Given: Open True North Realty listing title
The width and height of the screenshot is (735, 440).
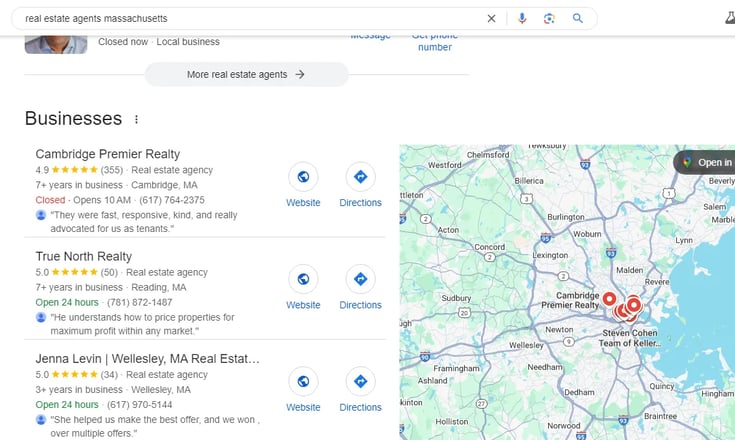Looking at the screenshot, I should click(84, 256).
